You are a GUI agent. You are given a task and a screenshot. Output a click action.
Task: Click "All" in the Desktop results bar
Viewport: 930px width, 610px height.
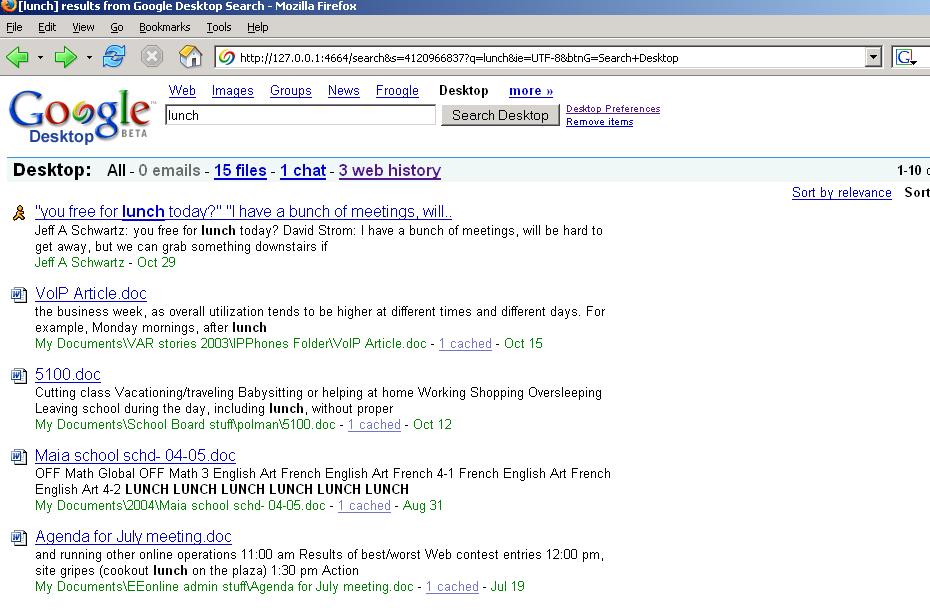coord(116,171)
